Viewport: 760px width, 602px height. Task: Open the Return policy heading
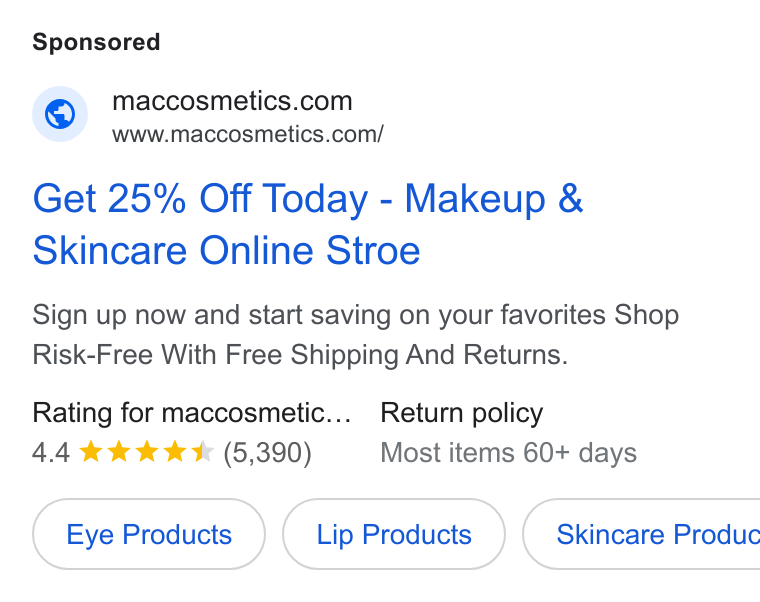pyautogui.click(x=461, y=413)
